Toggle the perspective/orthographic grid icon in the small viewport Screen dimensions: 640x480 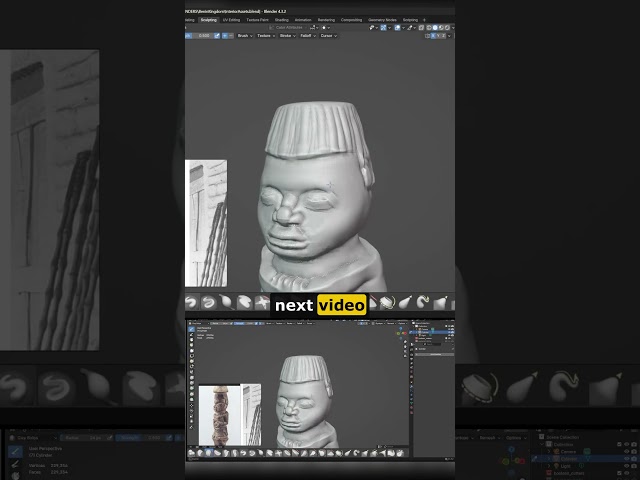click(x=405, y=356)
